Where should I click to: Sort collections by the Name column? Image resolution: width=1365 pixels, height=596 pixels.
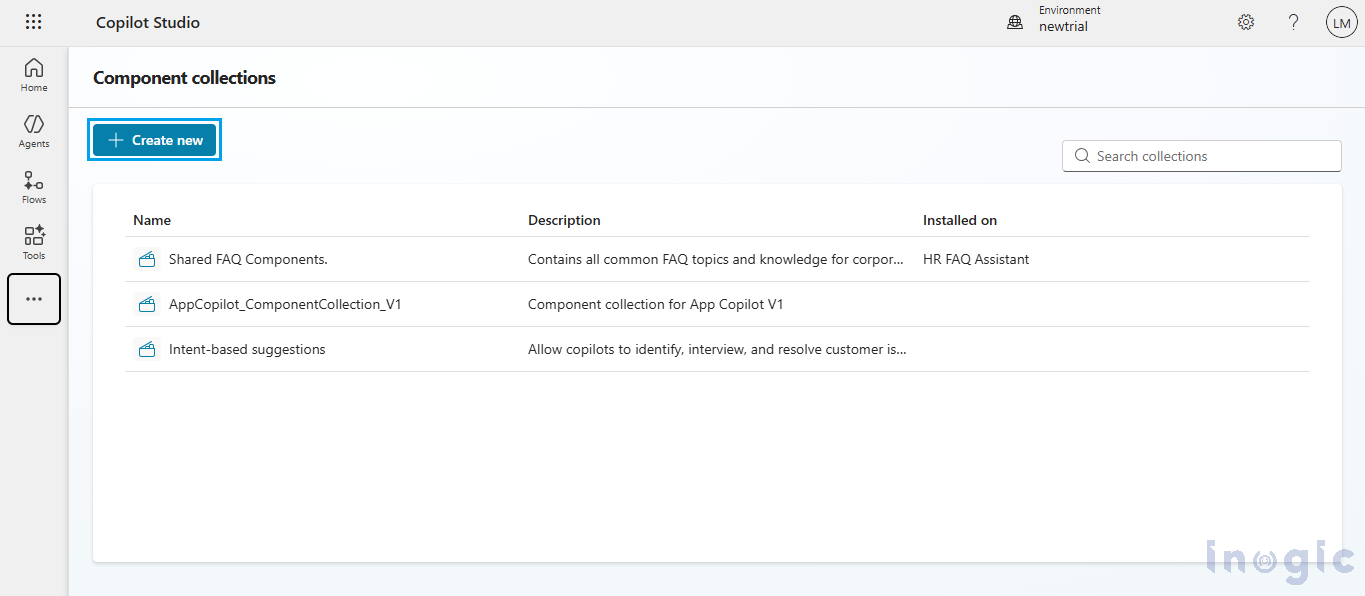click(x=151, y=219)
